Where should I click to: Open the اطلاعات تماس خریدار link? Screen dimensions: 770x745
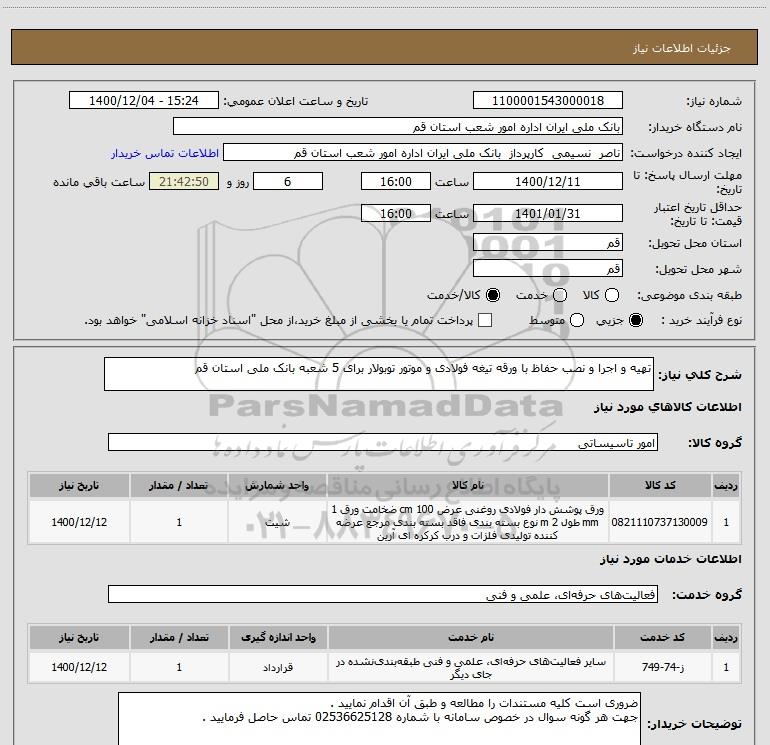click(x=165, y=153)
